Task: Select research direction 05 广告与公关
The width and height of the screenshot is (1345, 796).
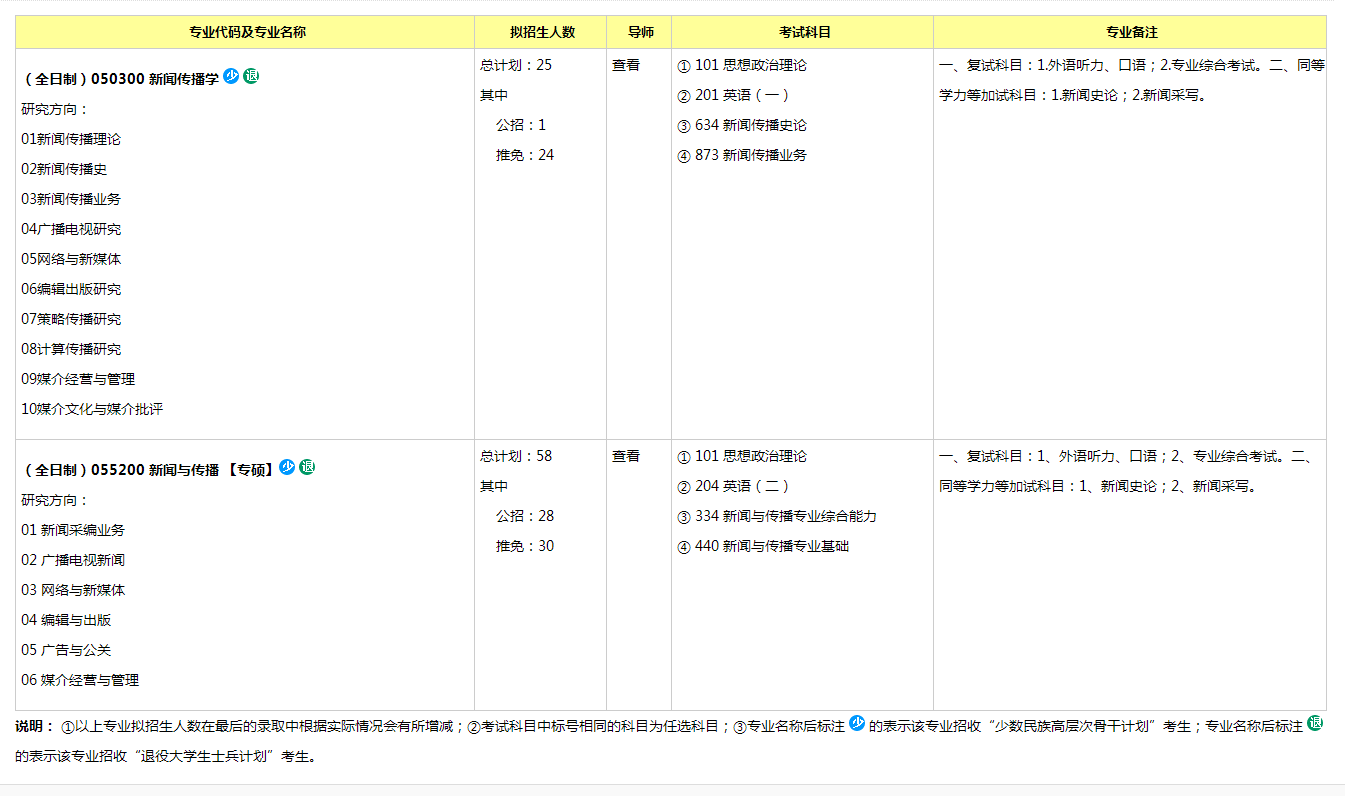Action: coord(66,650)
